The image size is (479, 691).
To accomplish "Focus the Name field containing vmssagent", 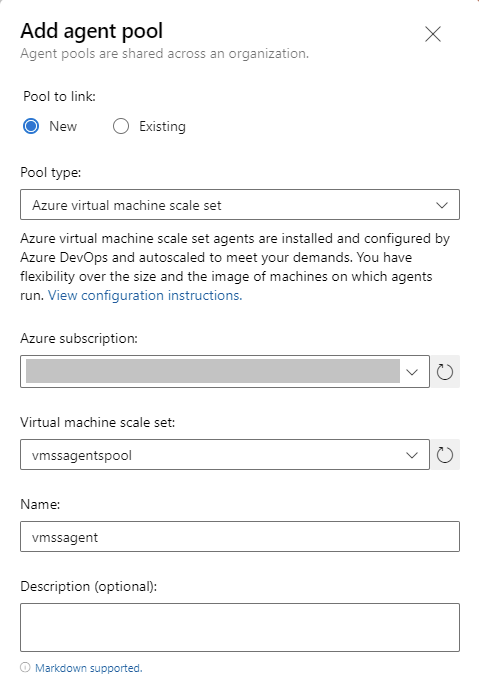I will point(240,536).
